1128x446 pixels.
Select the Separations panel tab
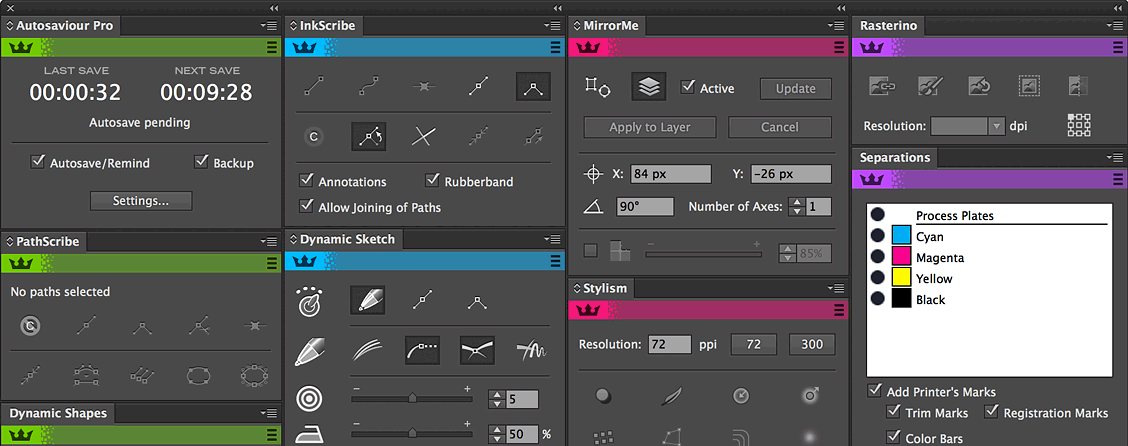(x=895, y=158)
